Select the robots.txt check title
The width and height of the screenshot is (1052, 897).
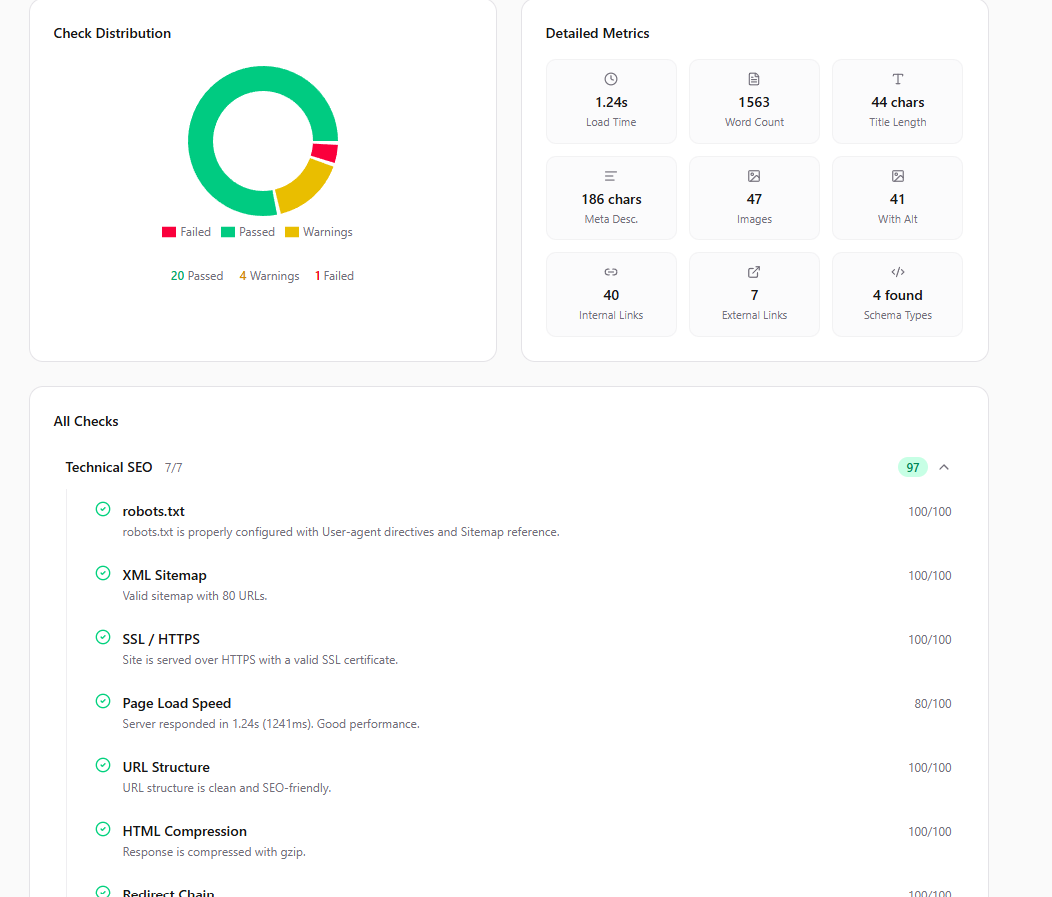tap(153, 511)
